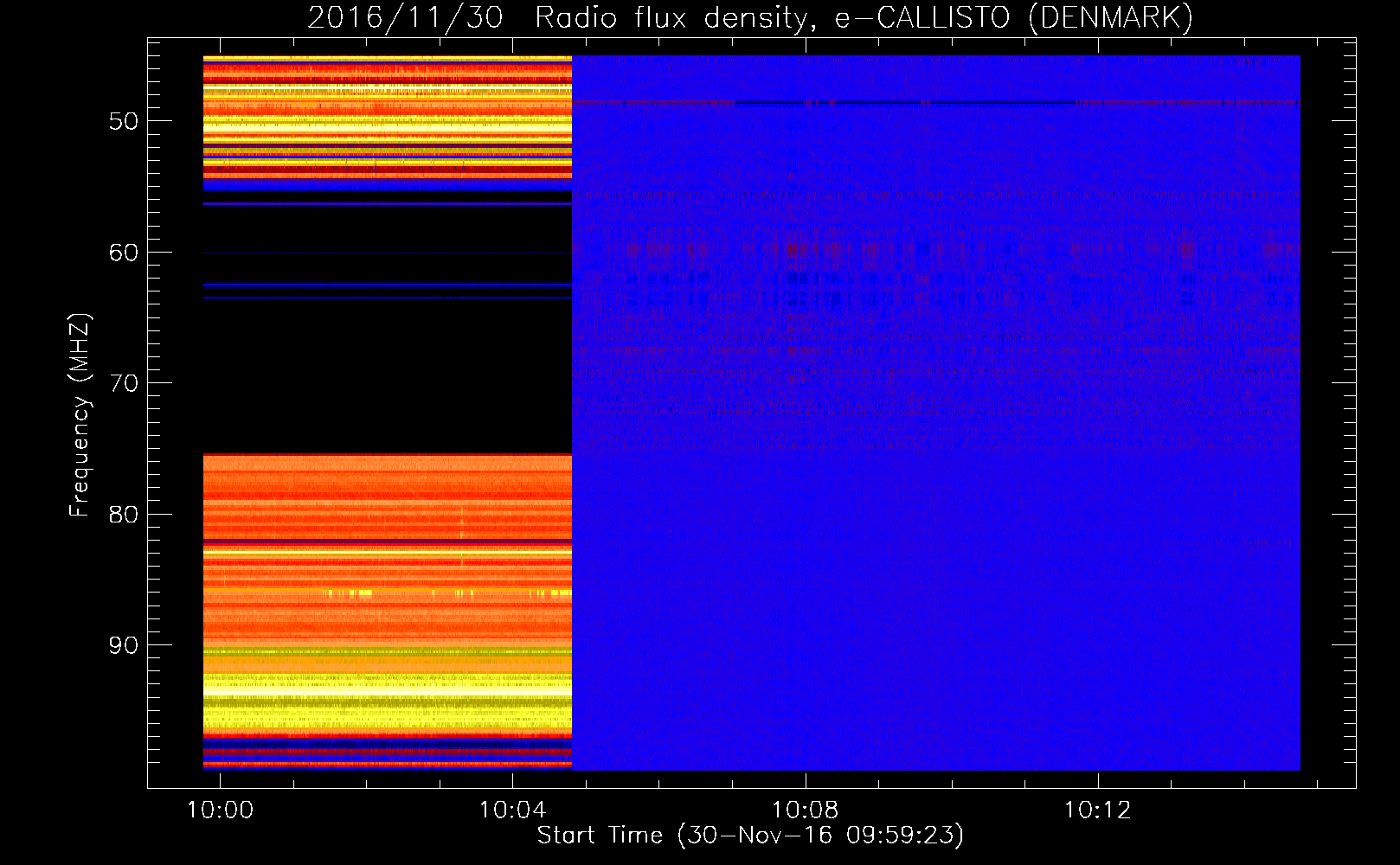Click the 80 frequency tick label
This screenshot has width=1400, height=865.
click(x=124, y=515)
